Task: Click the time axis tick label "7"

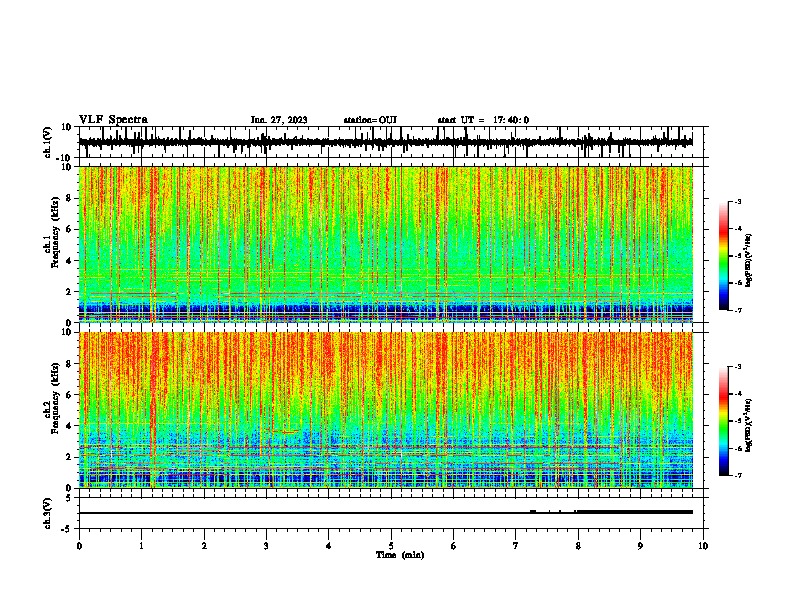Action: [x=516, y=546]
